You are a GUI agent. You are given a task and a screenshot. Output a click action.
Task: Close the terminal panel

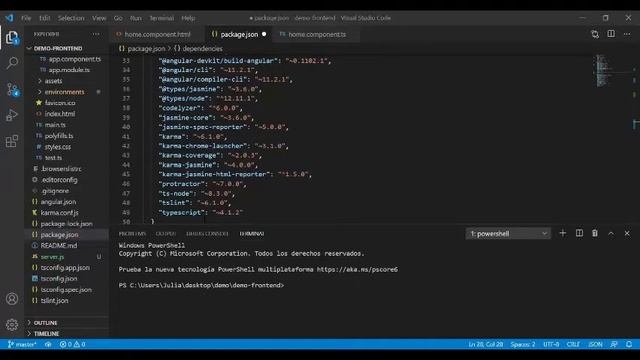(627, 233)
